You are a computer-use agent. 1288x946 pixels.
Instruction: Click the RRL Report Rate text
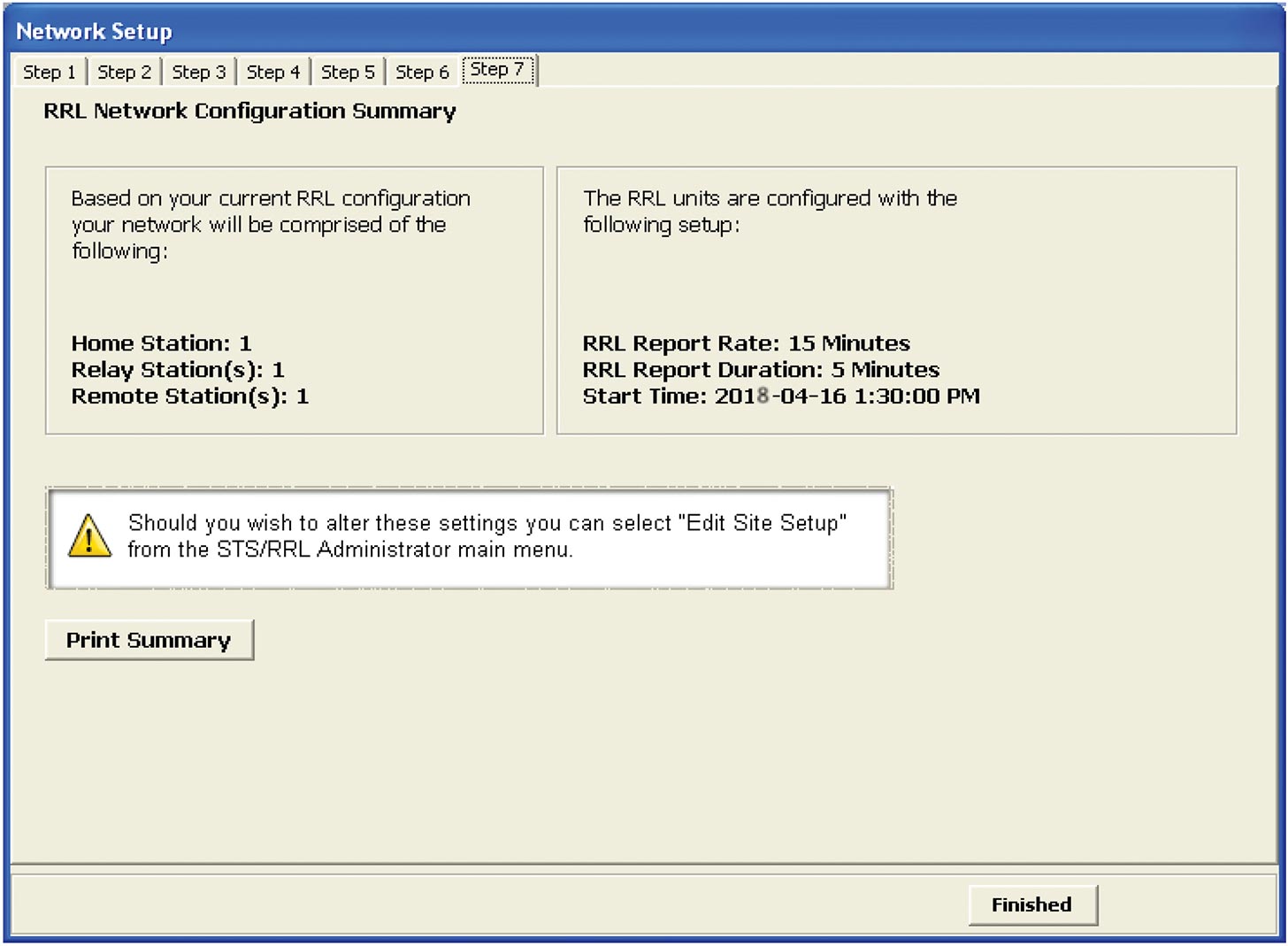point(746,343)
